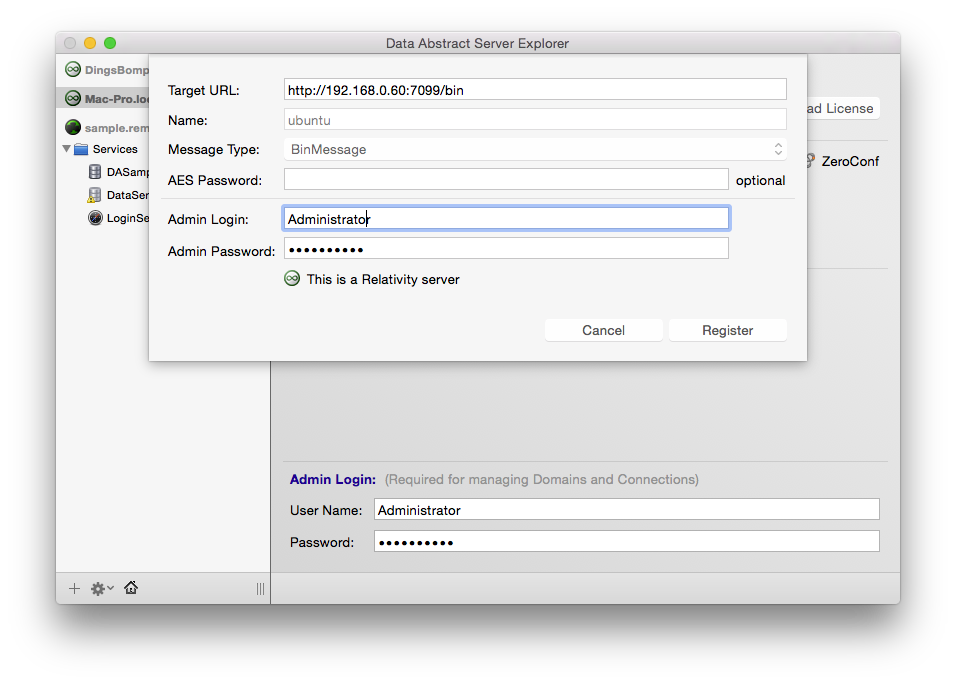The image size is (956, 684).
Task: Select the DingsBomp server icon in sidebar
Action: 73,69
